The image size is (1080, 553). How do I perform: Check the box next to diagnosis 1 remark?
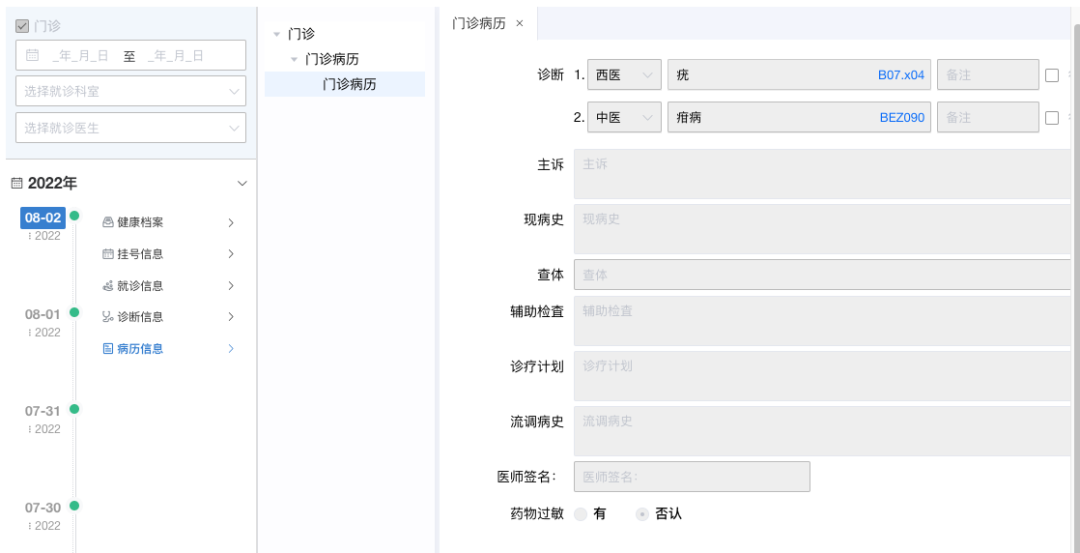[x=1051, y=75]
